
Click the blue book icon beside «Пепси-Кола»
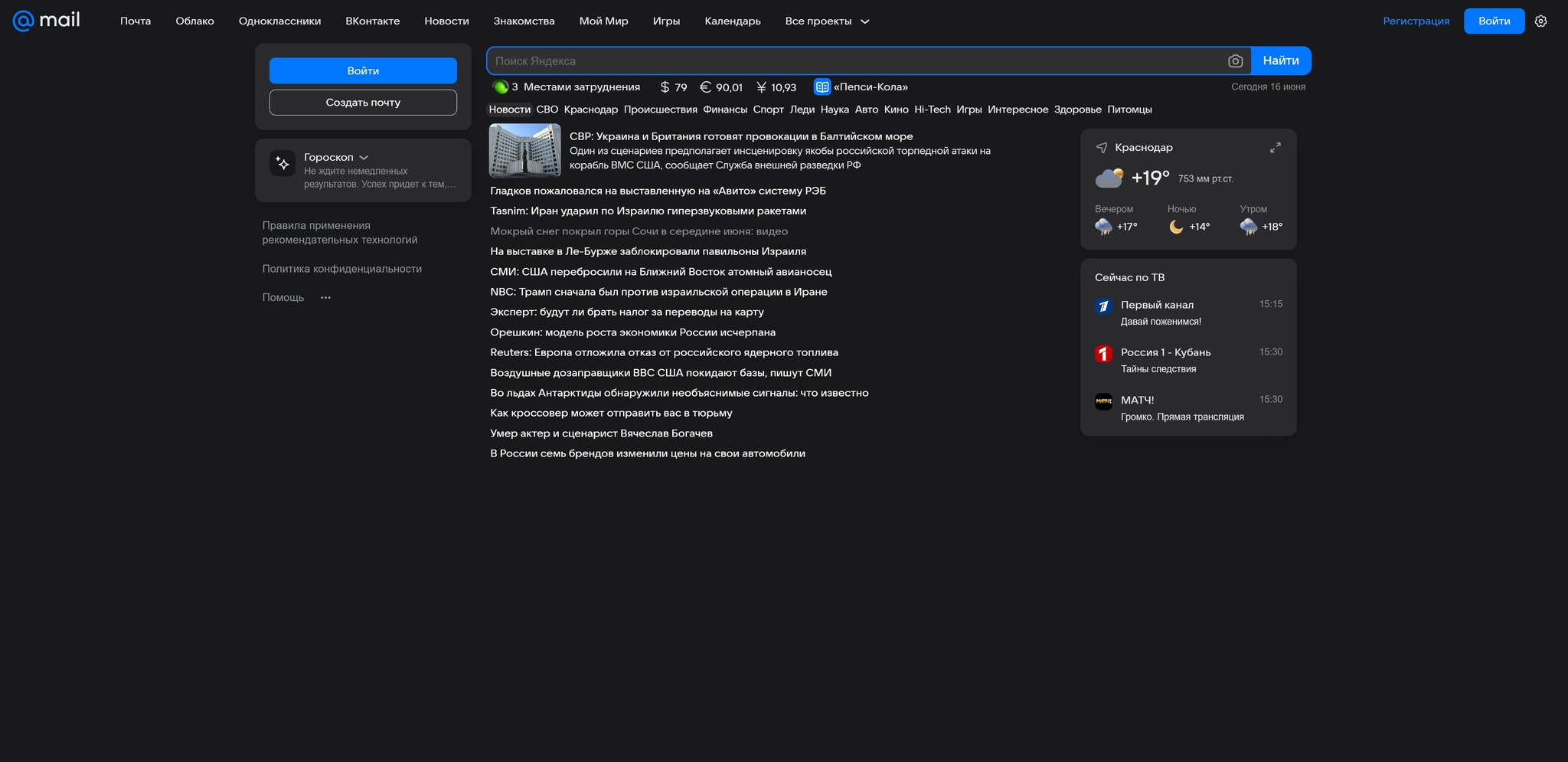[x=822, y=87]
